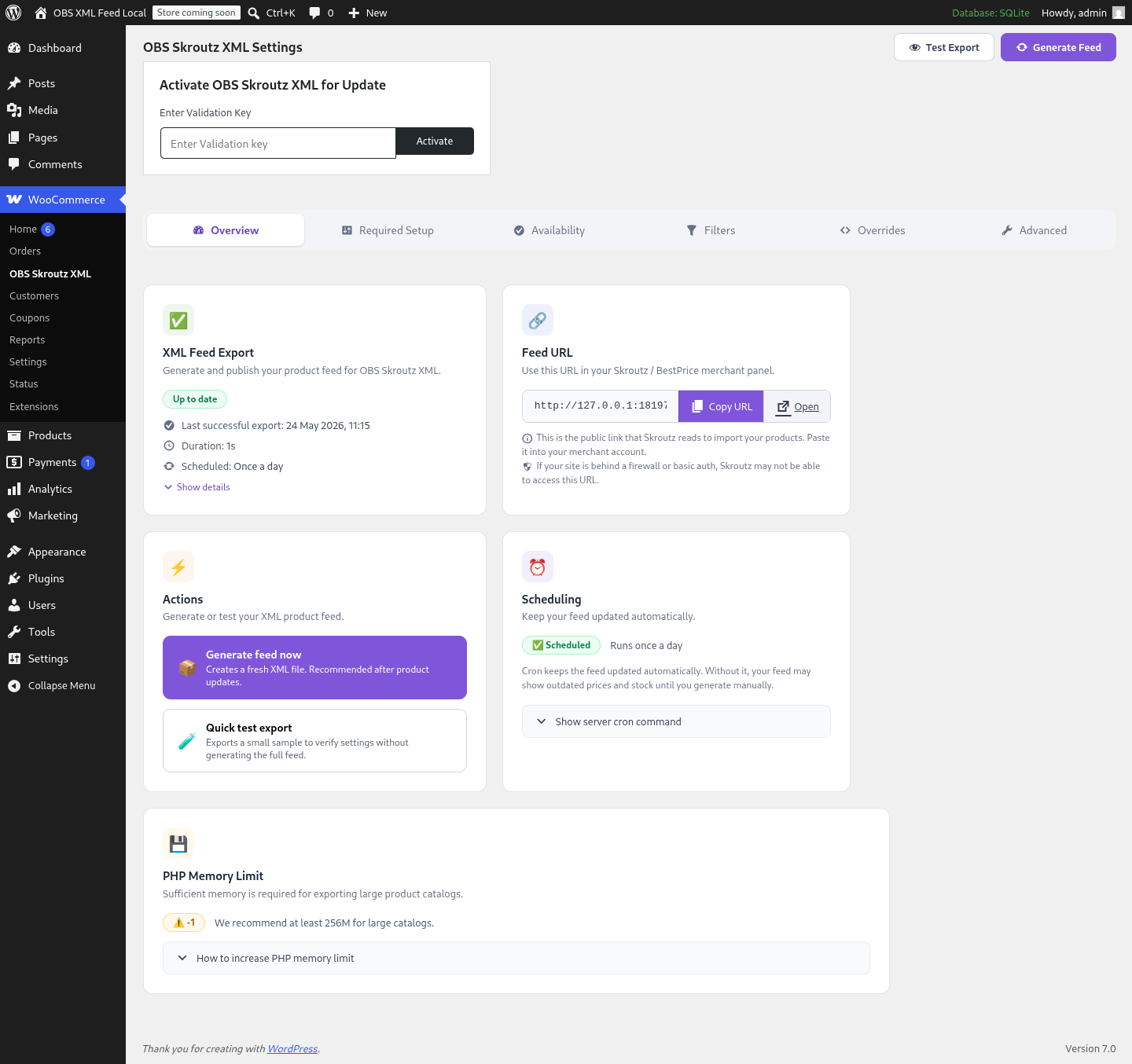Click the Ctrl+K search shortcut label
This screenshot has width=1132, height=1064.
[x=281, y=13]
